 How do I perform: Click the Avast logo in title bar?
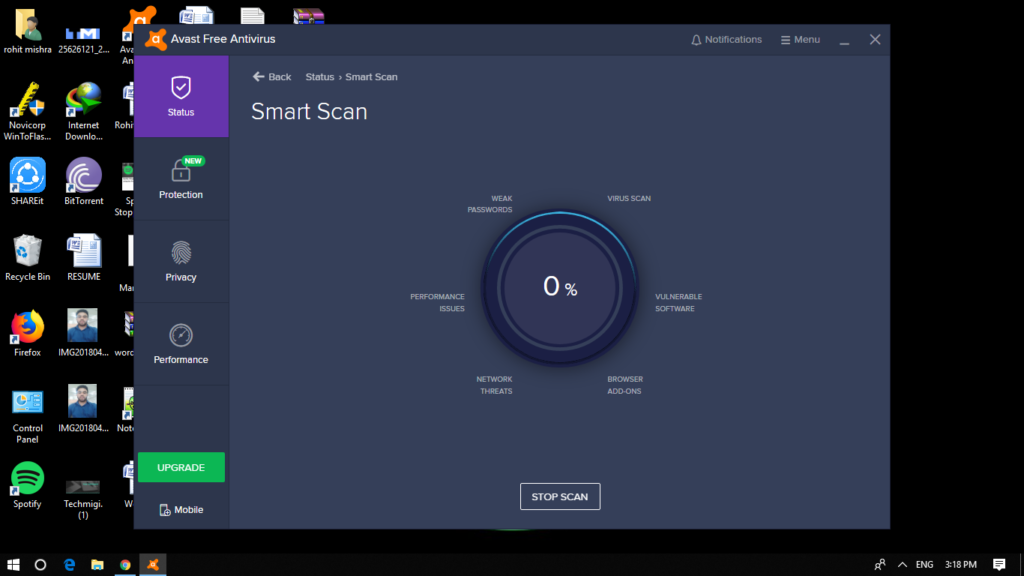coord(155,39)
